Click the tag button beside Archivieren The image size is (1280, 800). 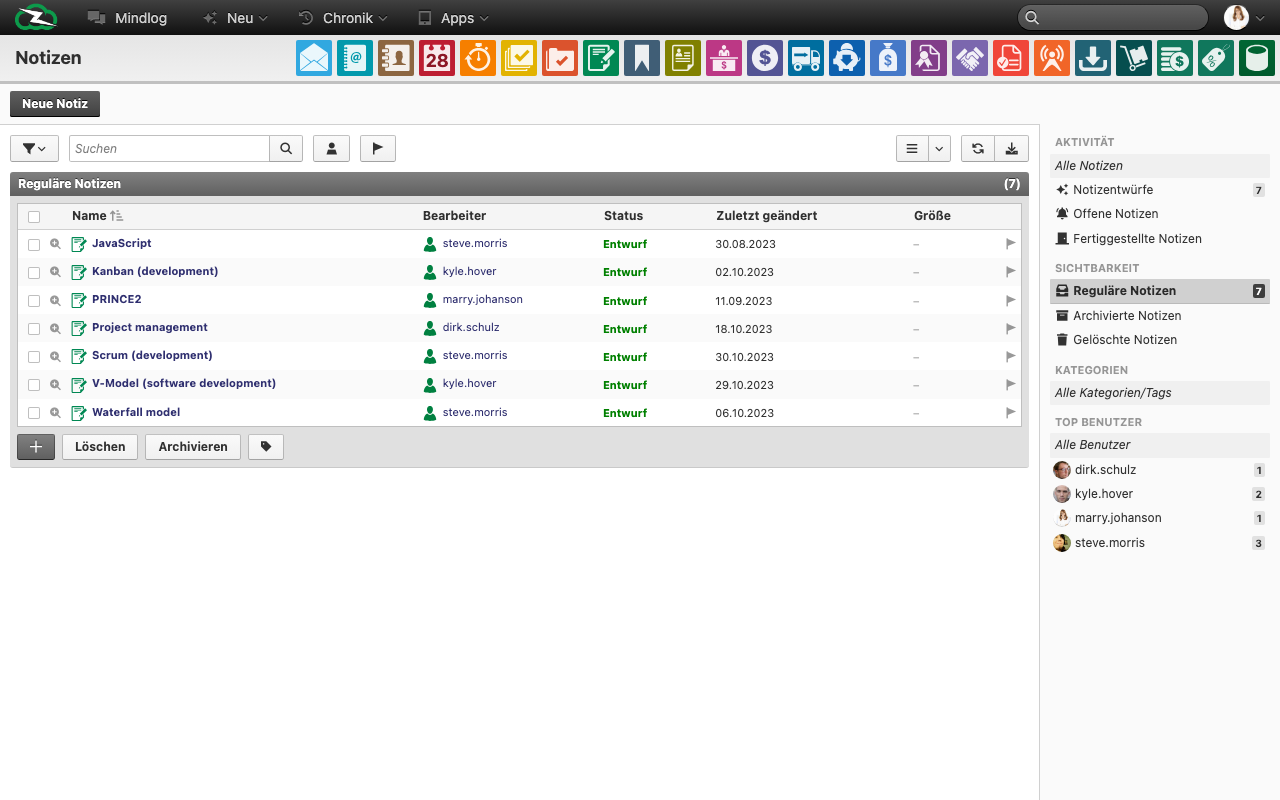click(266, 447)
